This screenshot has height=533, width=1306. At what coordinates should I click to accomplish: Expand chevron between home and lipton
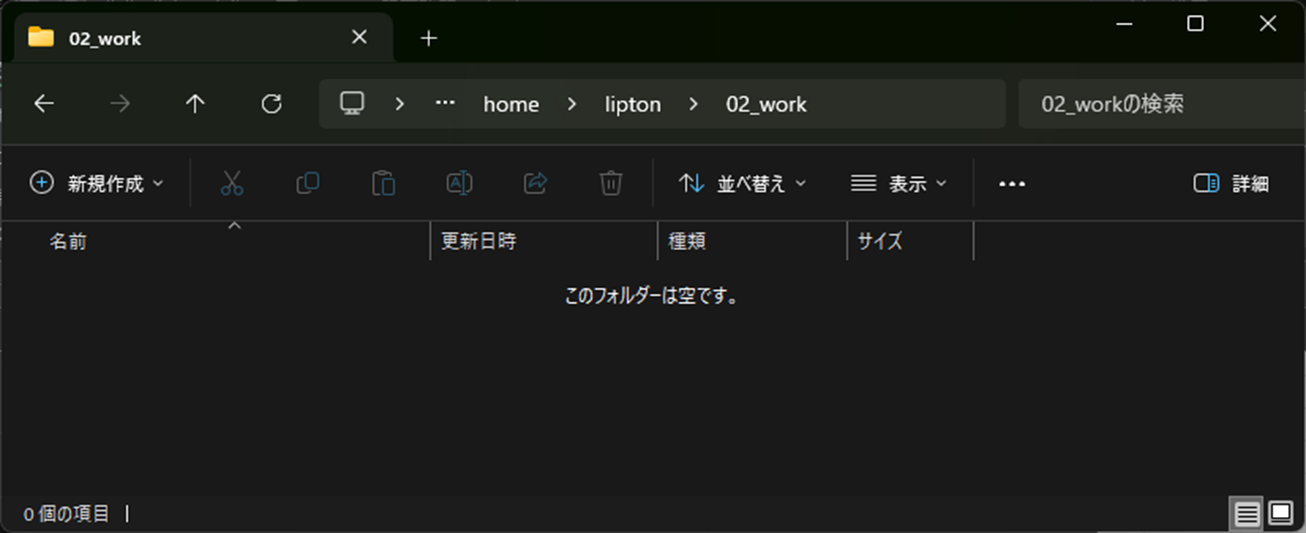[573, 104]
